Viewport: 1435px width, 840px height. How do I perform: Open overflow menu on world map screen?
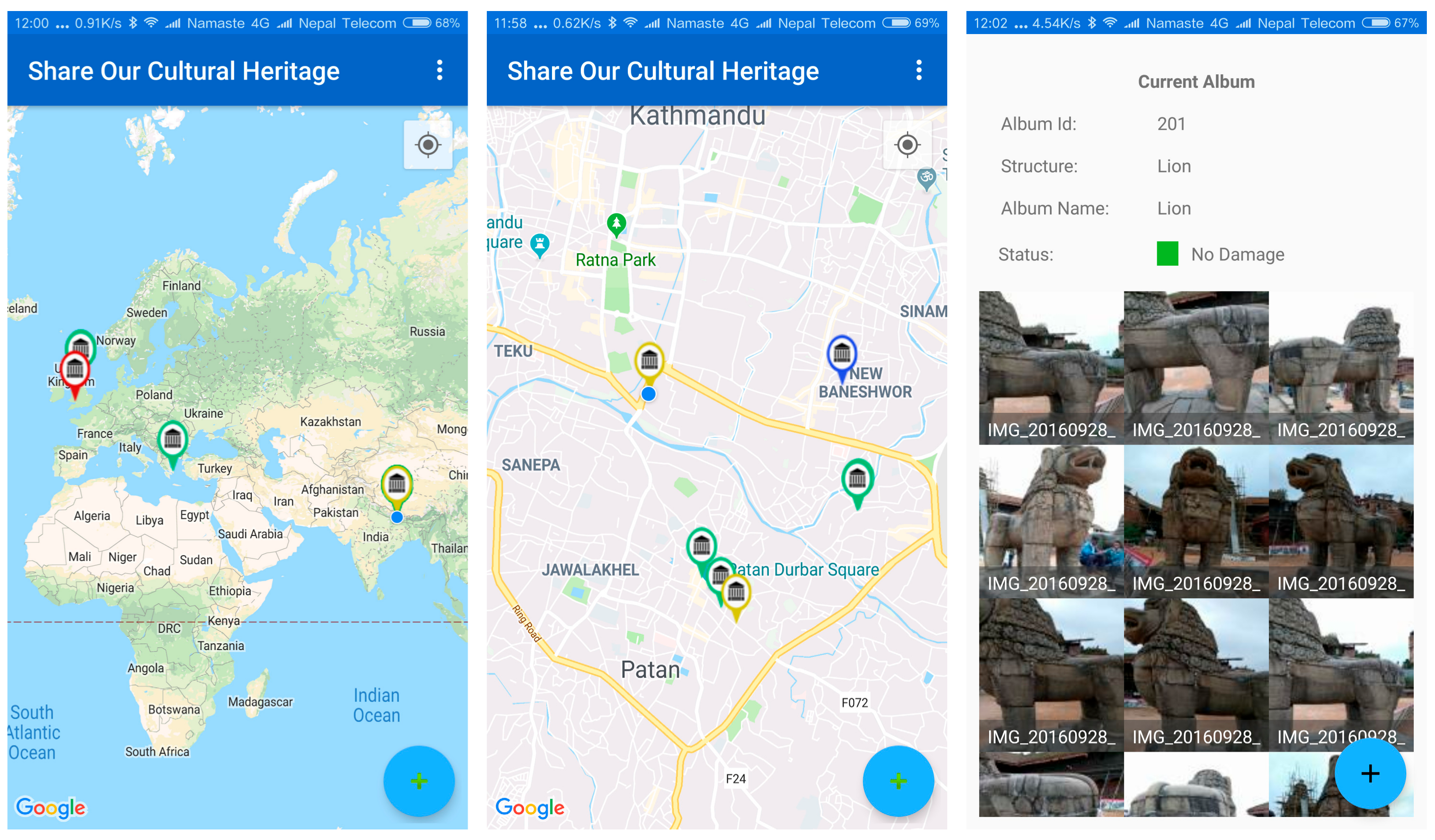[x=439, y=70]
